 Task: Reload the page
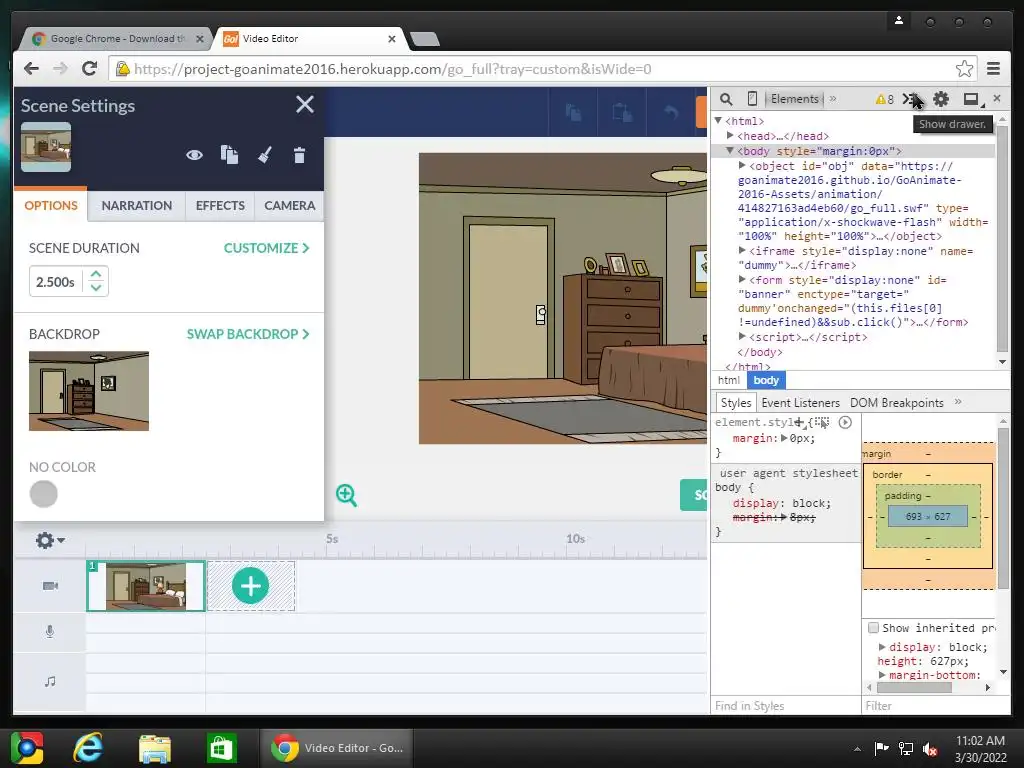tap(89, 69)
